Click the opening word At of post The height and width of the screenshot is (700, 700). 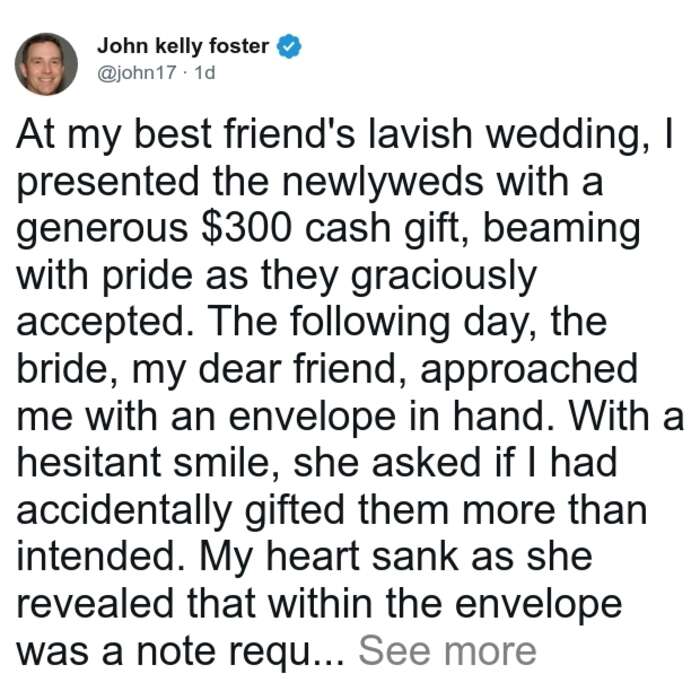(38, 134)
